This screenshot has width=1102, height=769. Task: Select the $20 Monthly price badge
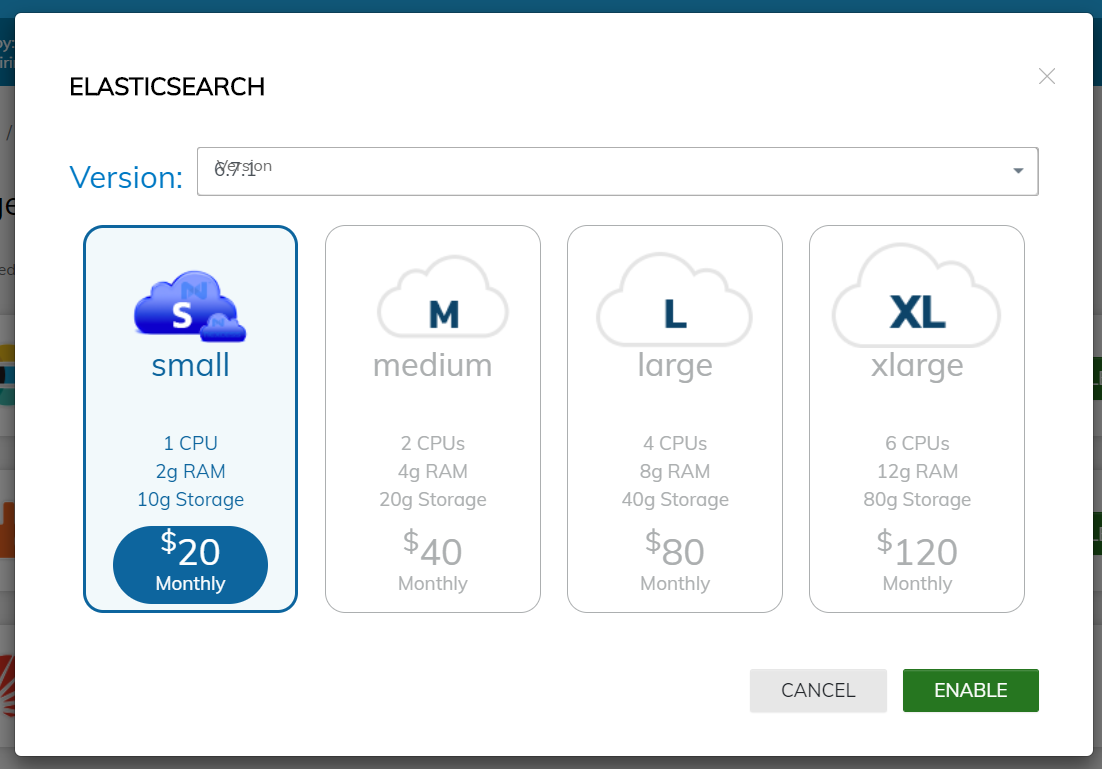coord(190,565)
